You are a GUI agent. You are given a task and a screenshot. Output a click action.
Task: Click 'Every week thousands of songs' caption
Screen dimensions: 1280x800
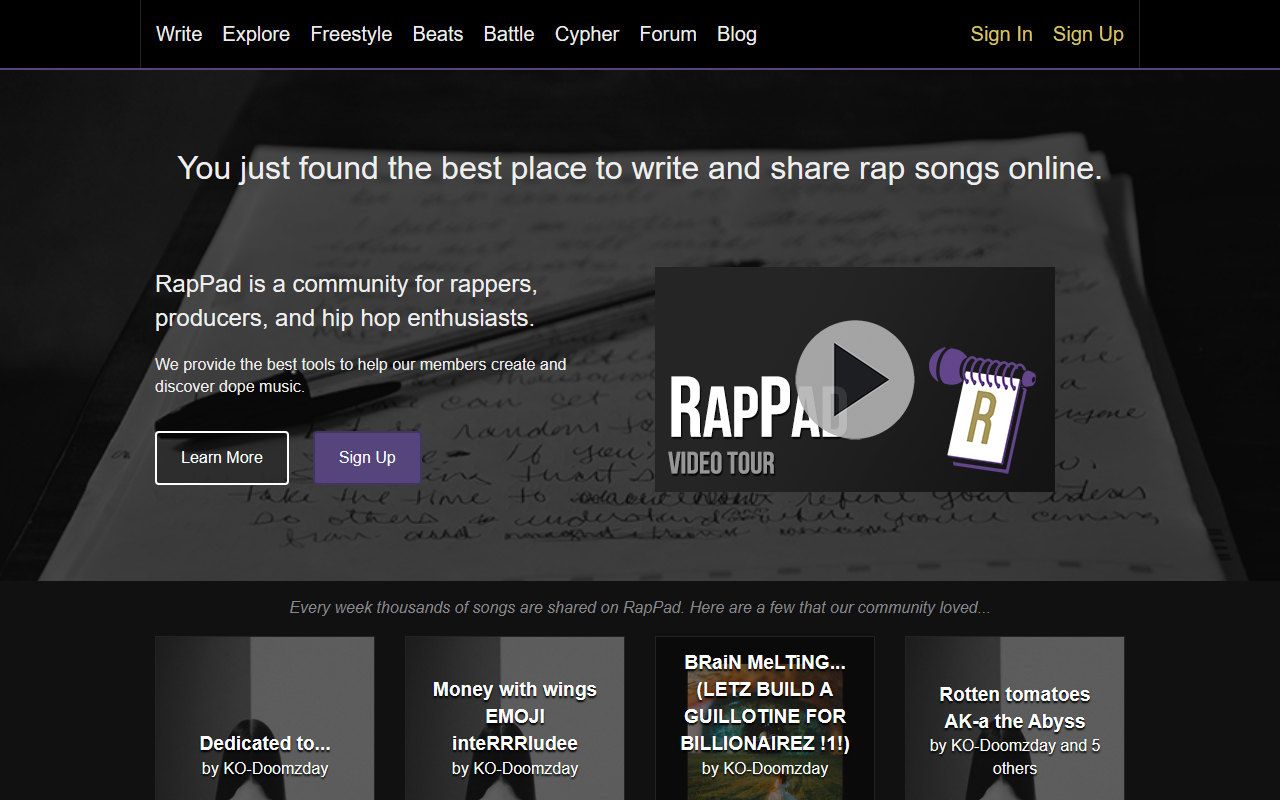(x=640, y=607)
